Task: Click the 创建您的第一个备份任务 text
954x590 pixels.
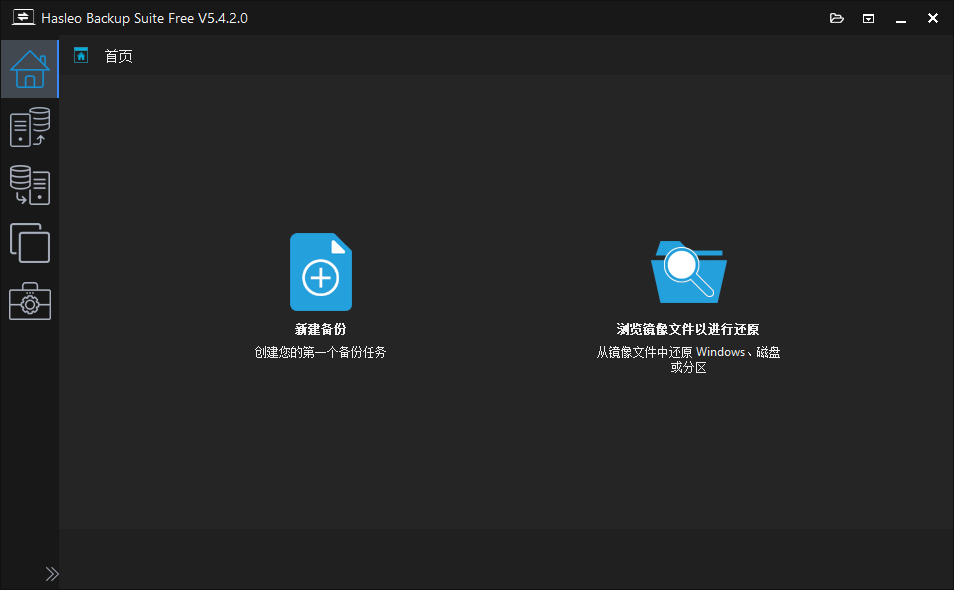Action: [x=320, y=351]
